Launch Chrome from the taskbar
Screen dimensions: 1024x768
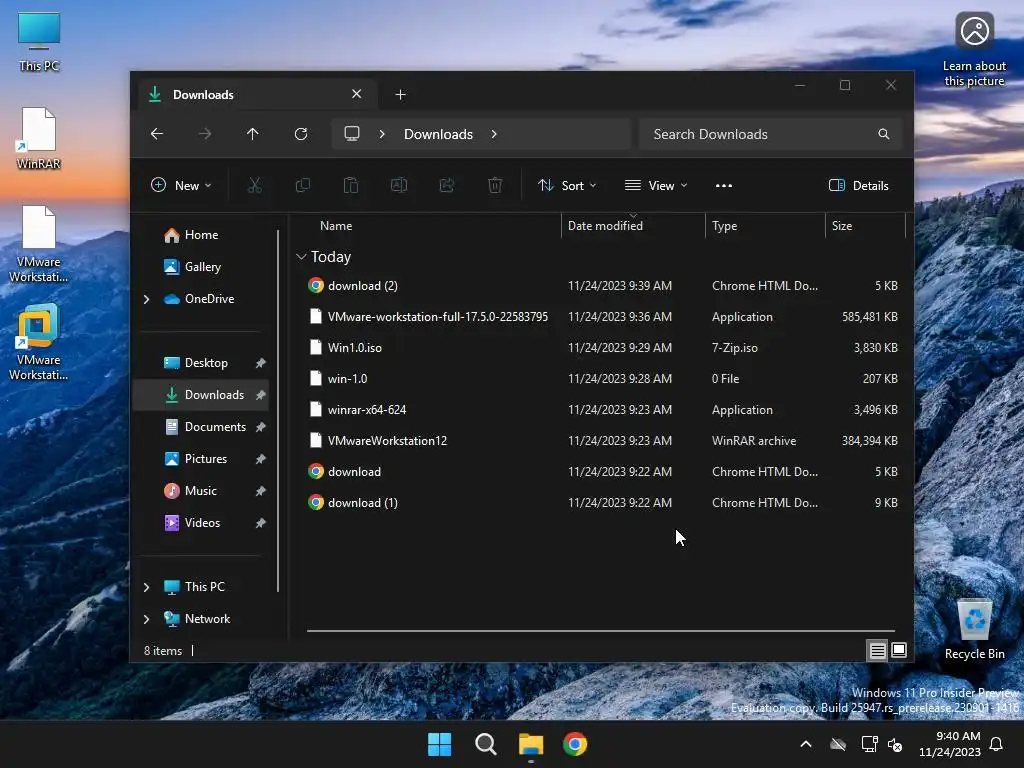pyautogui.click(x=575, y=744)
